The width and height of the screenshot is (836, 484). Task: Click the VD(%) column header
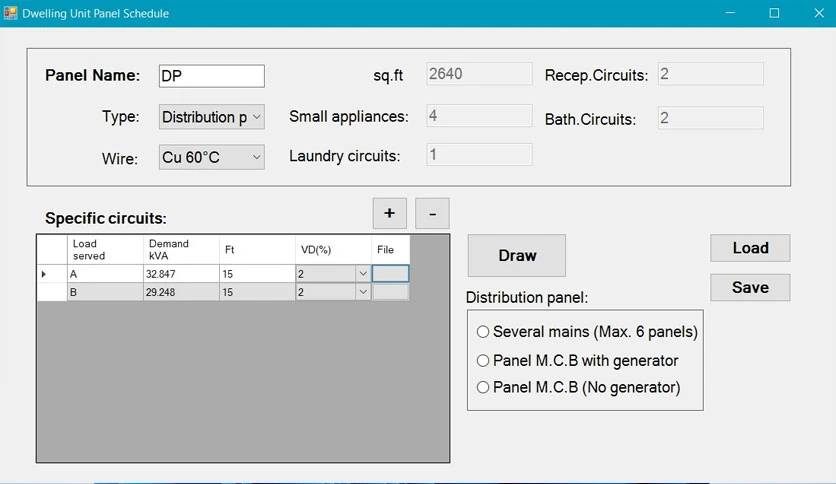coord(333,249)
